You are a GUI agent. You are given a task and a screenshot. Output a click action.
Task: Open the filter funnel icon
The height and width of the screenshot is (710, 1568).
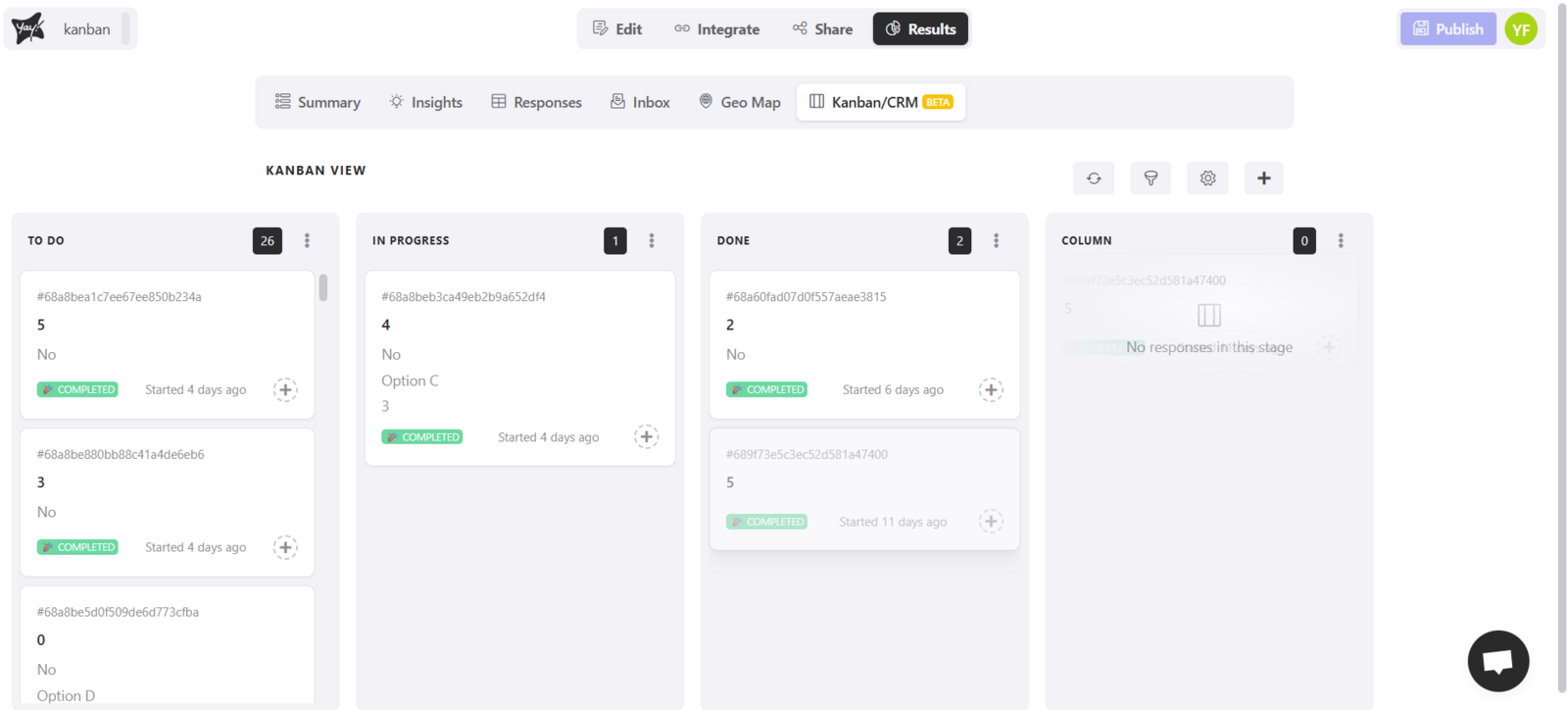(1151, 178)
